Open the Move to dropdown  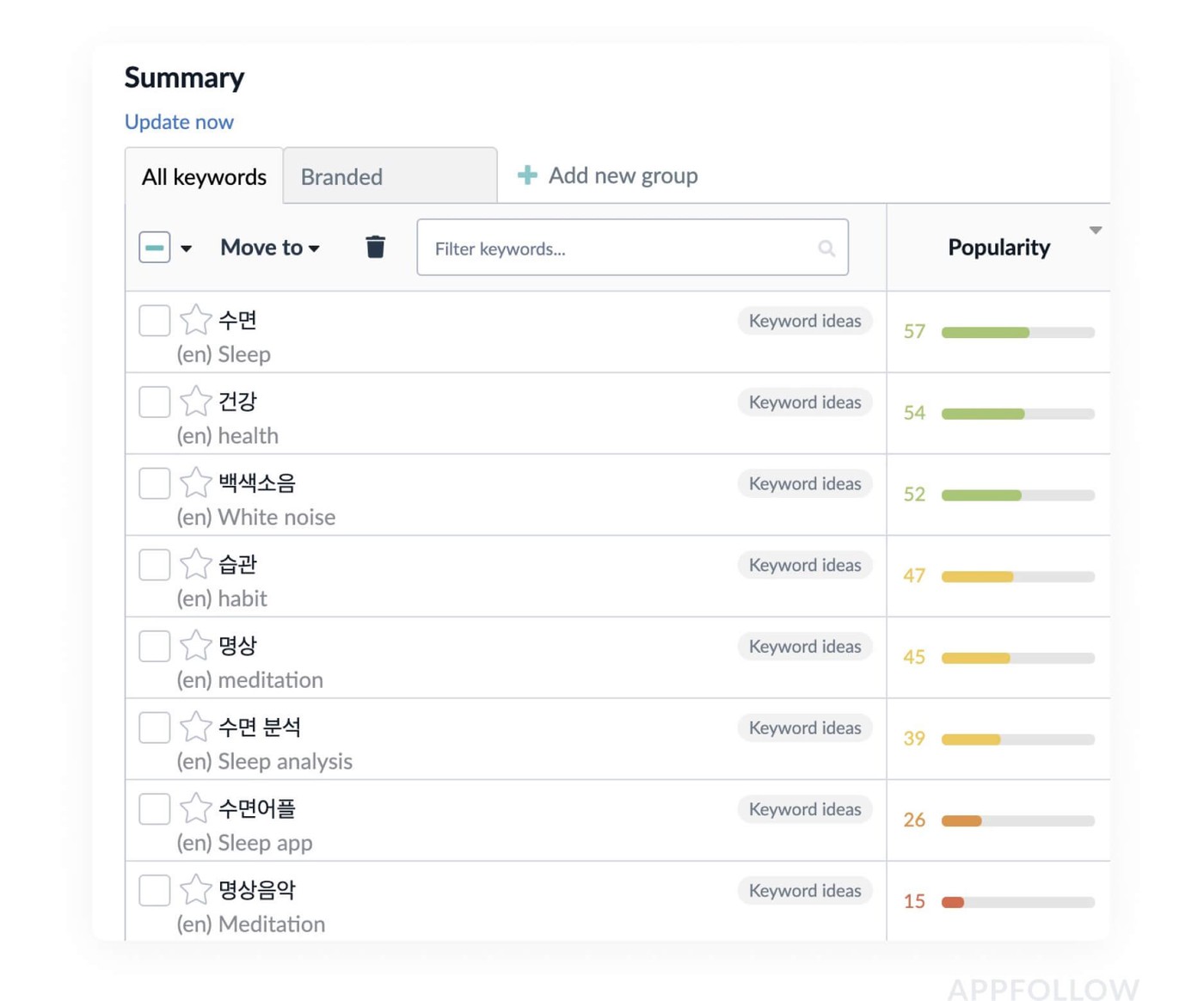[269, 248]
